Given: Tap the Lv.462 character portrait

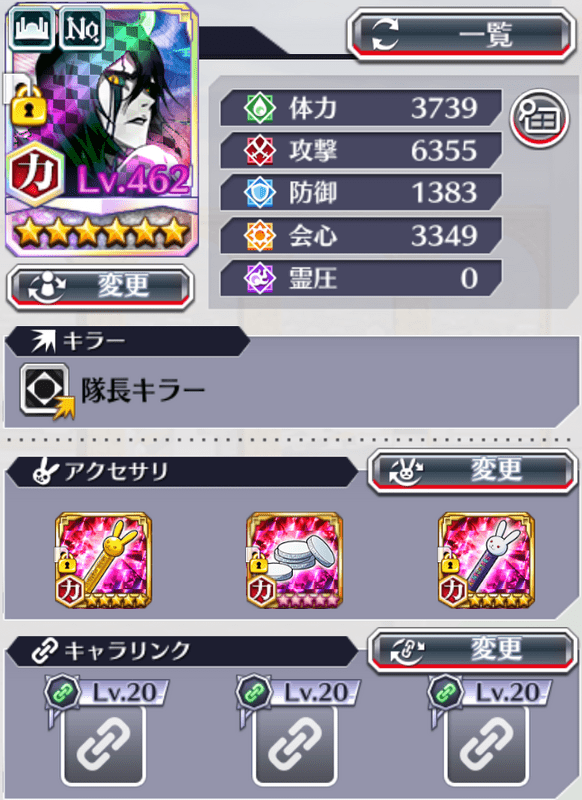Looking at the screenshot, I should coord(102,129).
